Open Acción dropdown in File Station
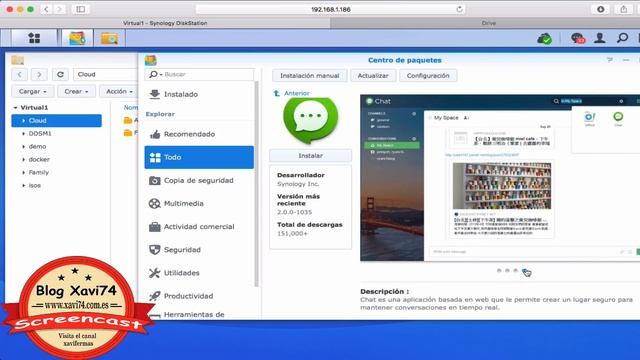 (x=118, y=91)
